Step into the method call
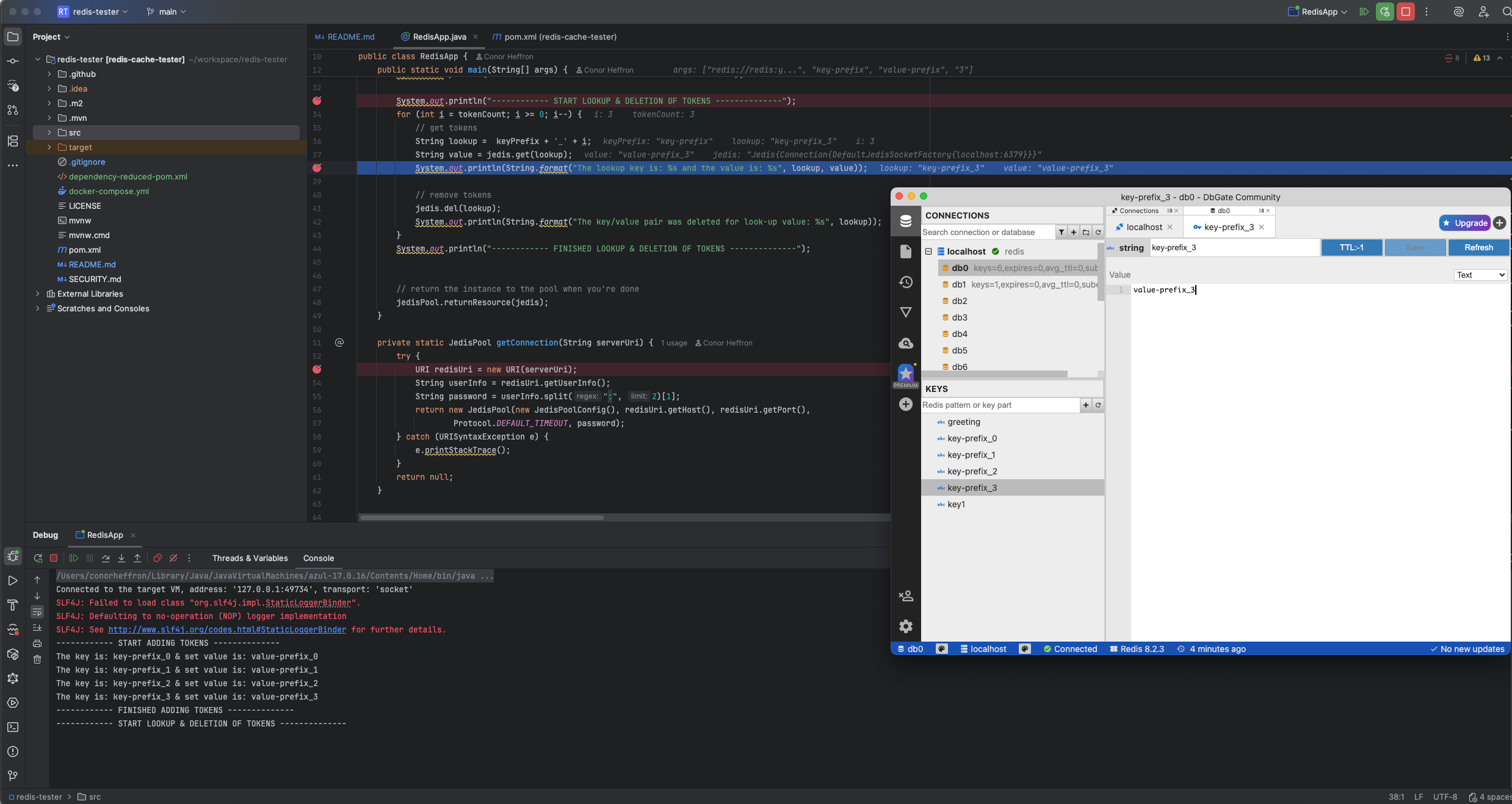Screen dimensions: 1512x804 [121, 558]
